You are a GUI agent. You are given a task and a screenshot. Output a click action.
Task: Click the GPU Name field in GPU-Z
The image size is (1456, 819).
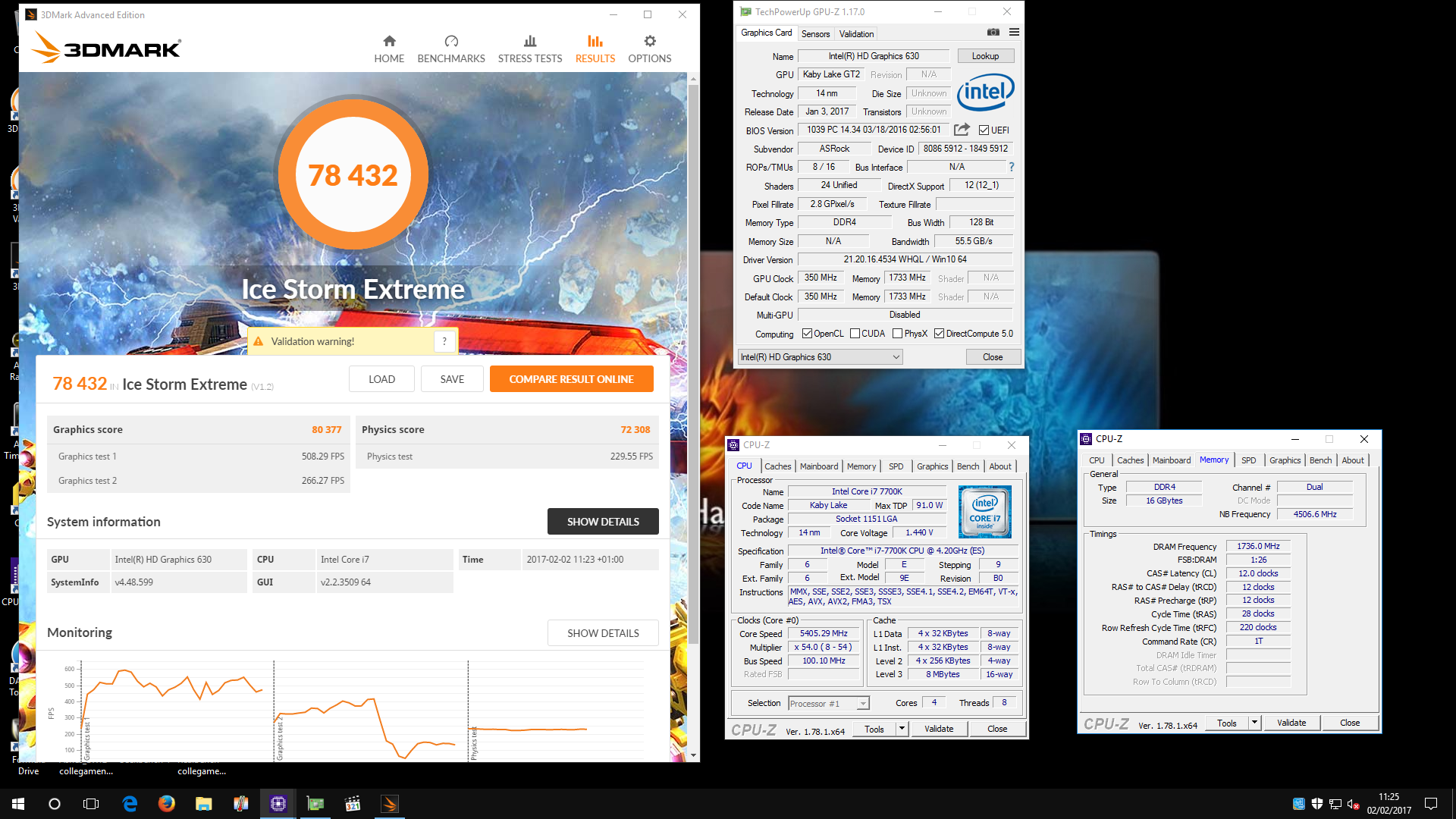[x=874, y=56]
